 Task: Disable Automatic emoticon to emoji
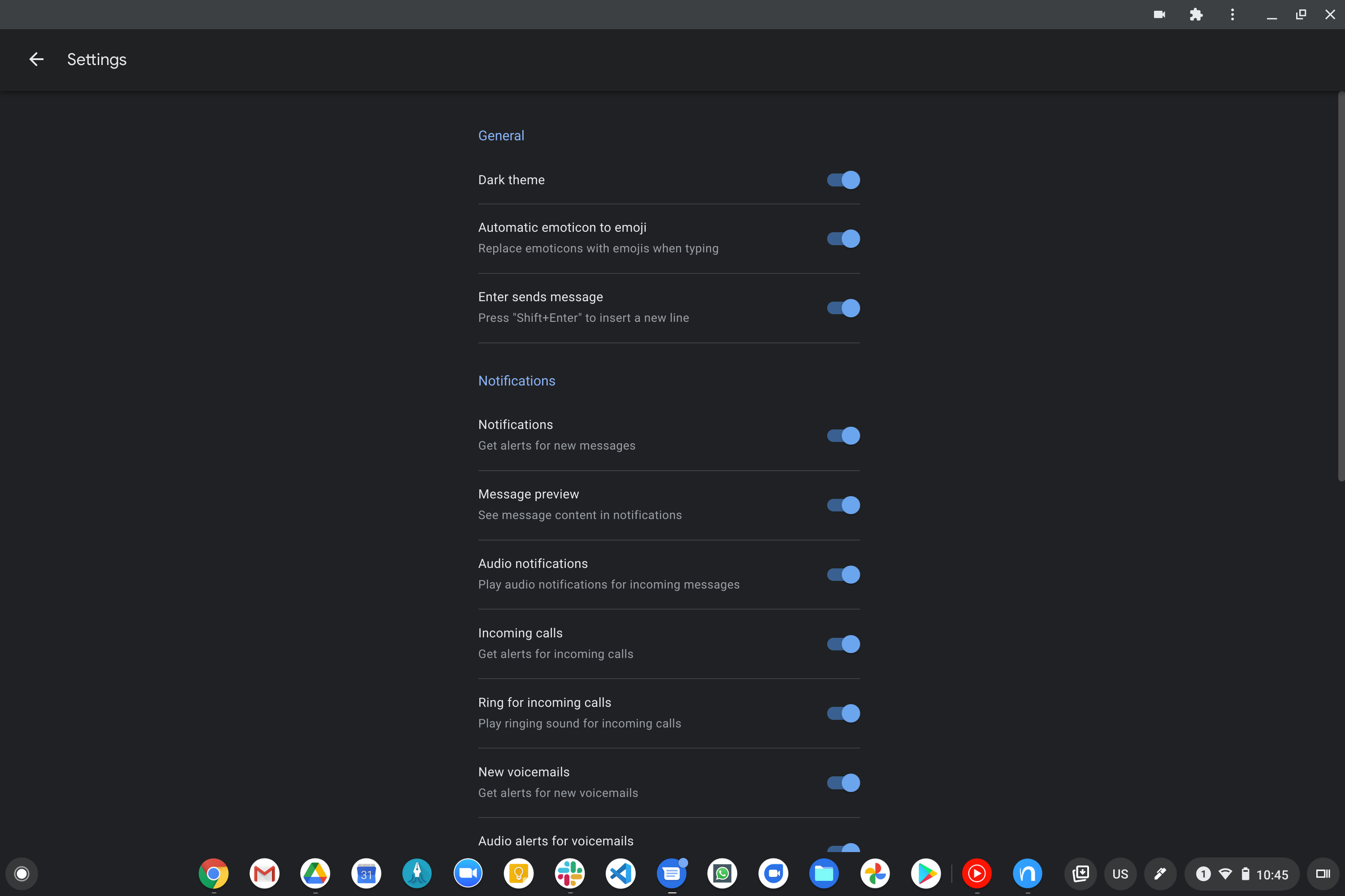pos(843,238)
